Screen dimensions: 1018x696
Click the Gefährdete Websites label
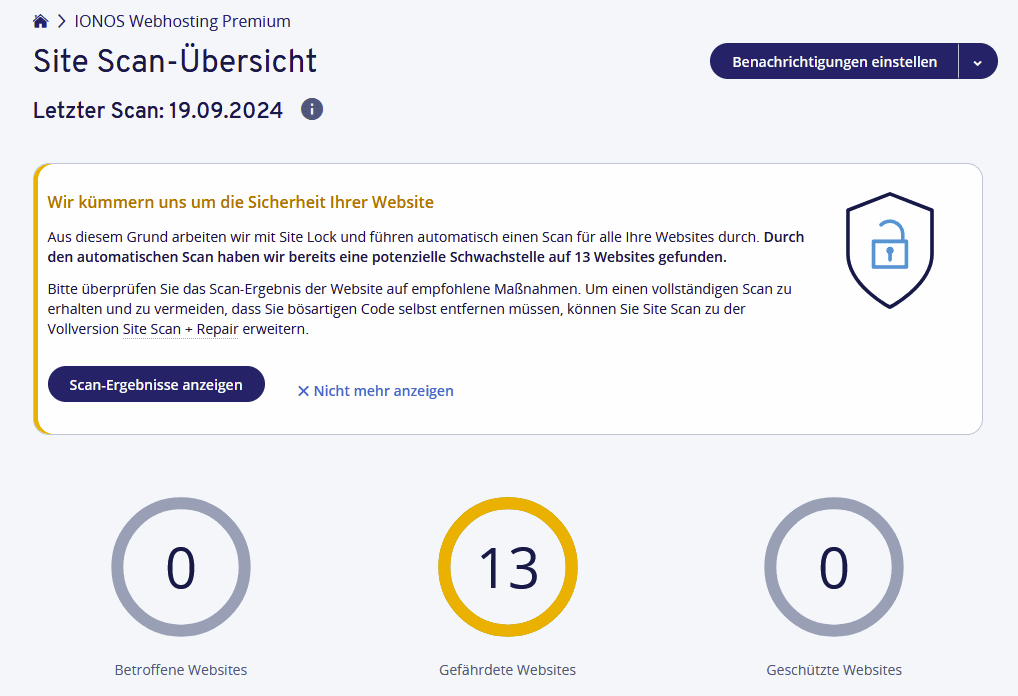click(x=508, y=670)
